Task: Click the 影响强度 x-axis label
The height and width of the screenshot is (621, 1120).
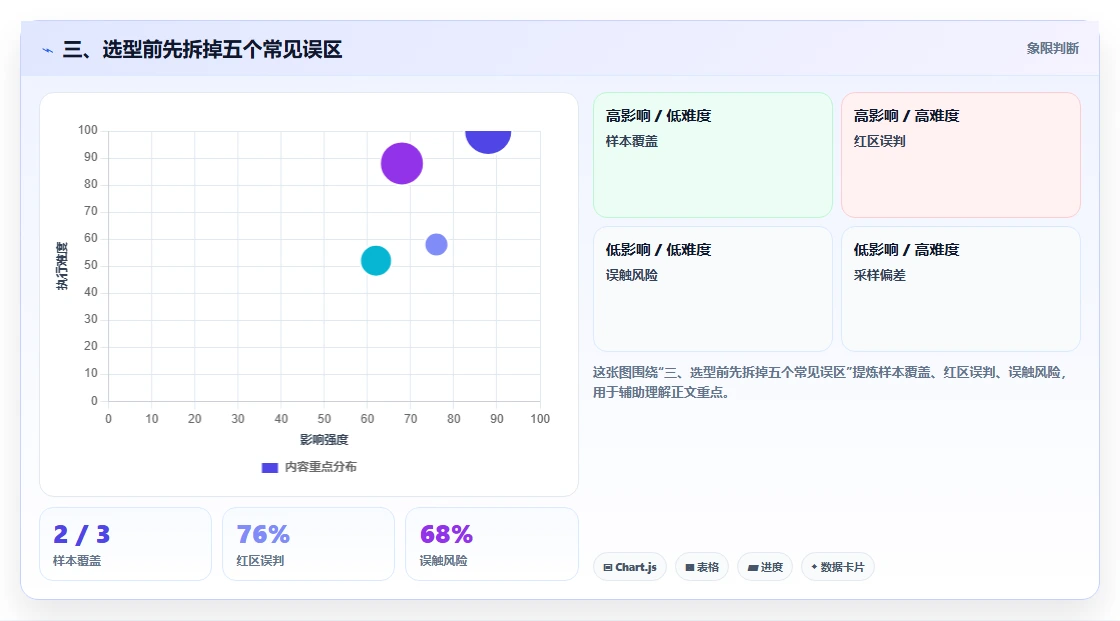Action: pyautogui.click(x=324, y=439)
